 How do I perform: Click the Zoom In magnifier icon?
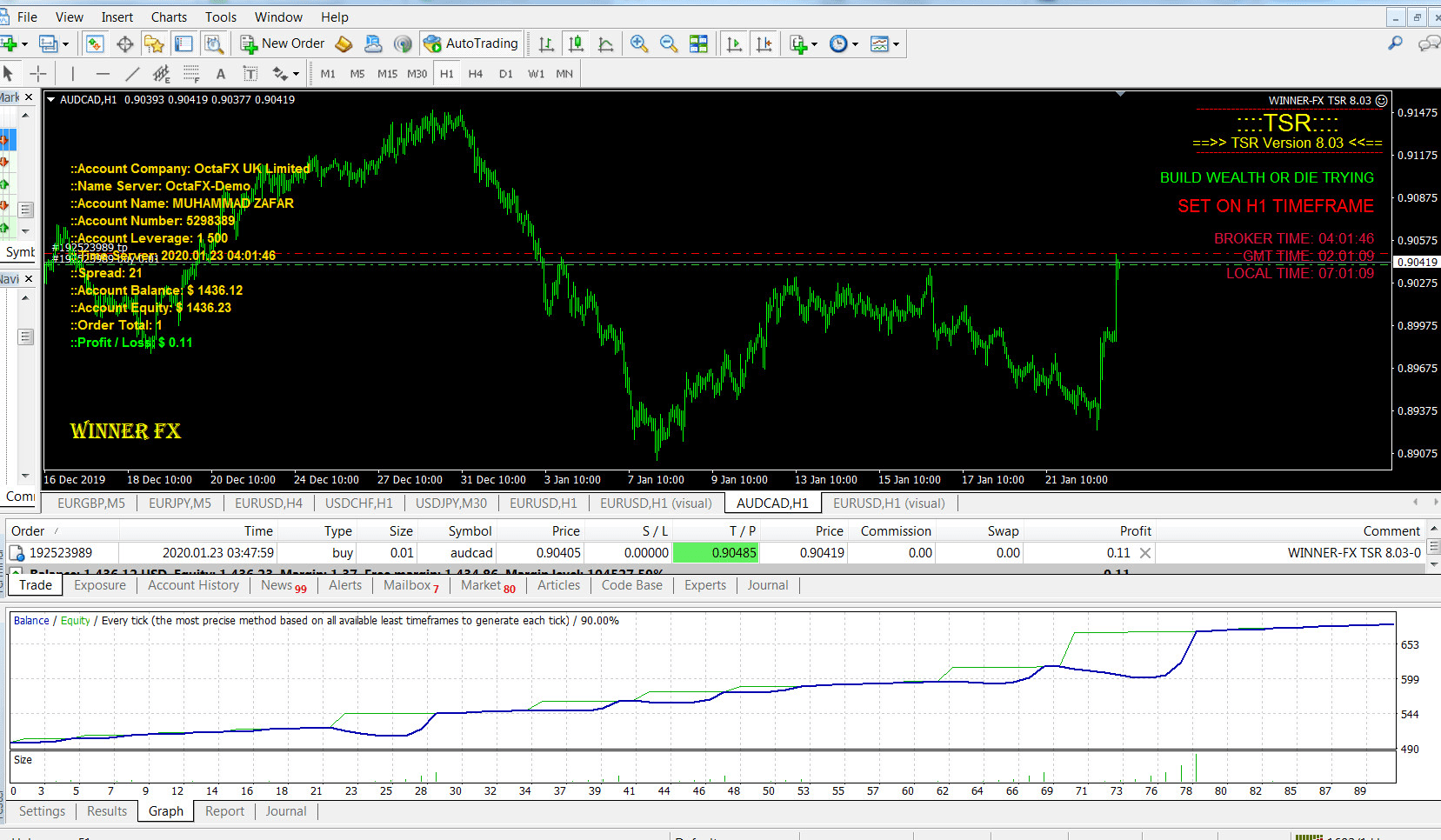(x=639, y=43)
